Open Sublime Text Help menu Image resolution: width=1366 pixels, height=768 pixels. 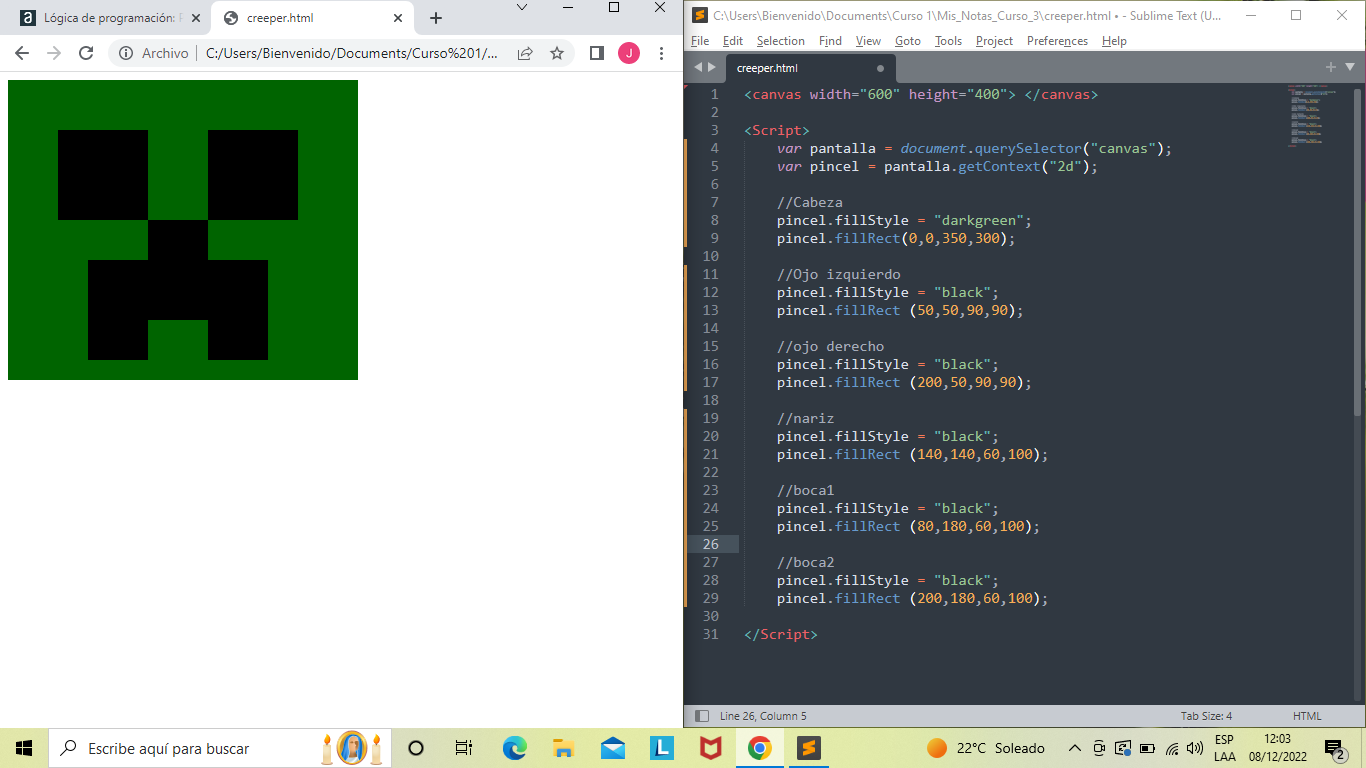pos(1114,41)
